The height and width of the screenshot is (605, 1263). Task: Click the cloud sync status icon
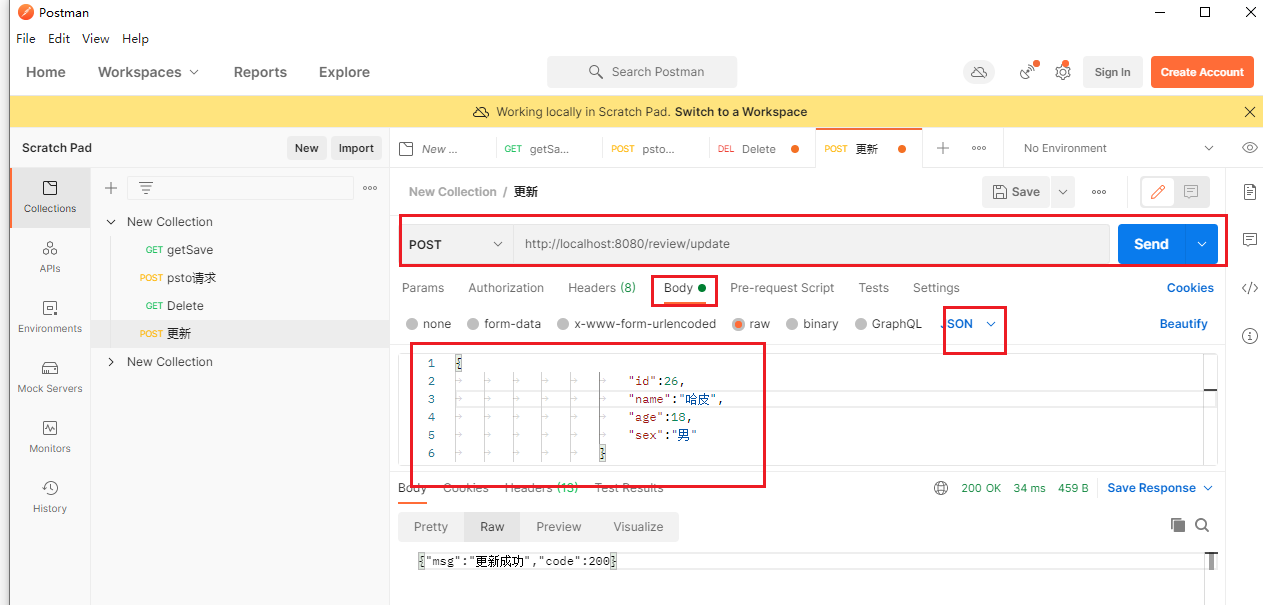(x=979, y=72)
